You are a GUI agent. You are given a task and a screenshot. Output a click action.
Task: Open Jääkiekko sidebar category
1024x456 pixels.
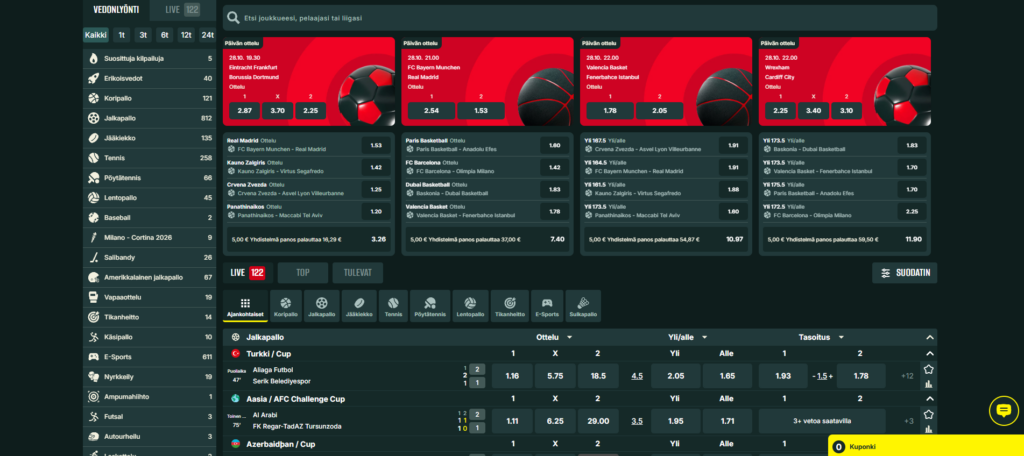(150, 138)
